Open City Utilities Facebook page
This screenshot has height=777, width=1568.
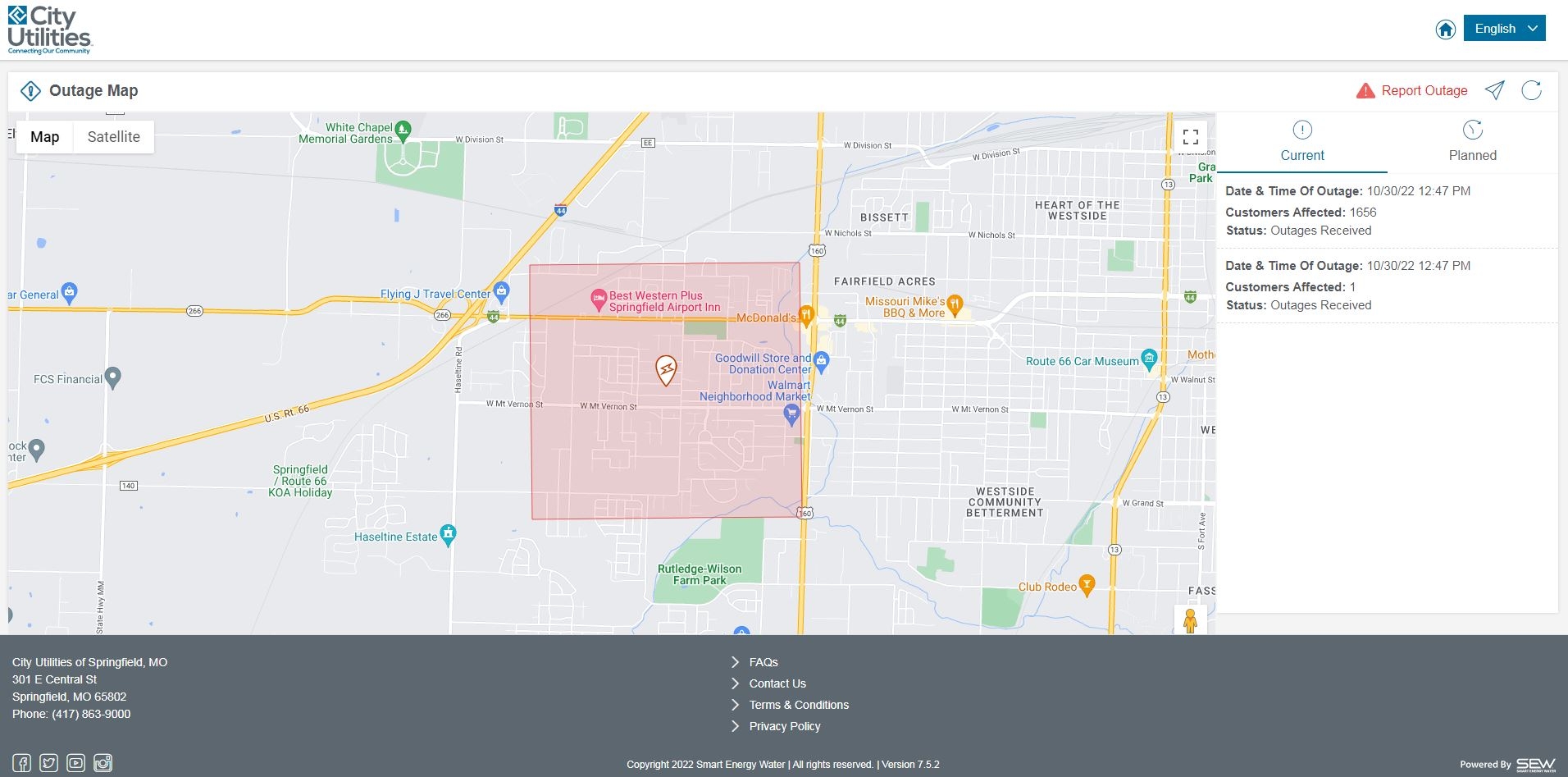click(21, 762)
